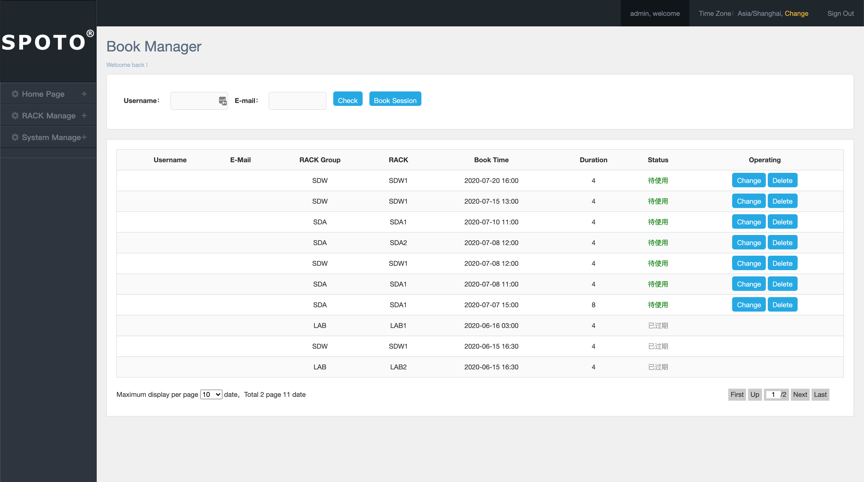The height and width of the screenshot is (482, 864).
Task: Click the Duration column header
Action: coord(593,160)
